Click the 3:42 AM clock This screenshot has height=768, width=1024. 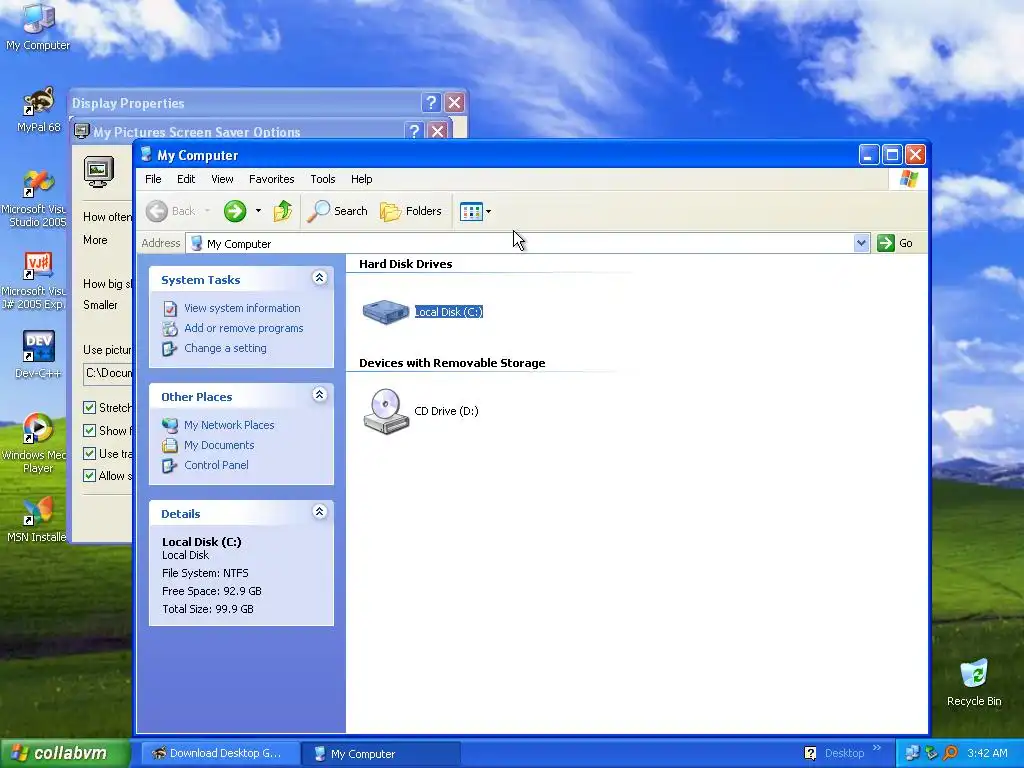click(x=987, y=753)
